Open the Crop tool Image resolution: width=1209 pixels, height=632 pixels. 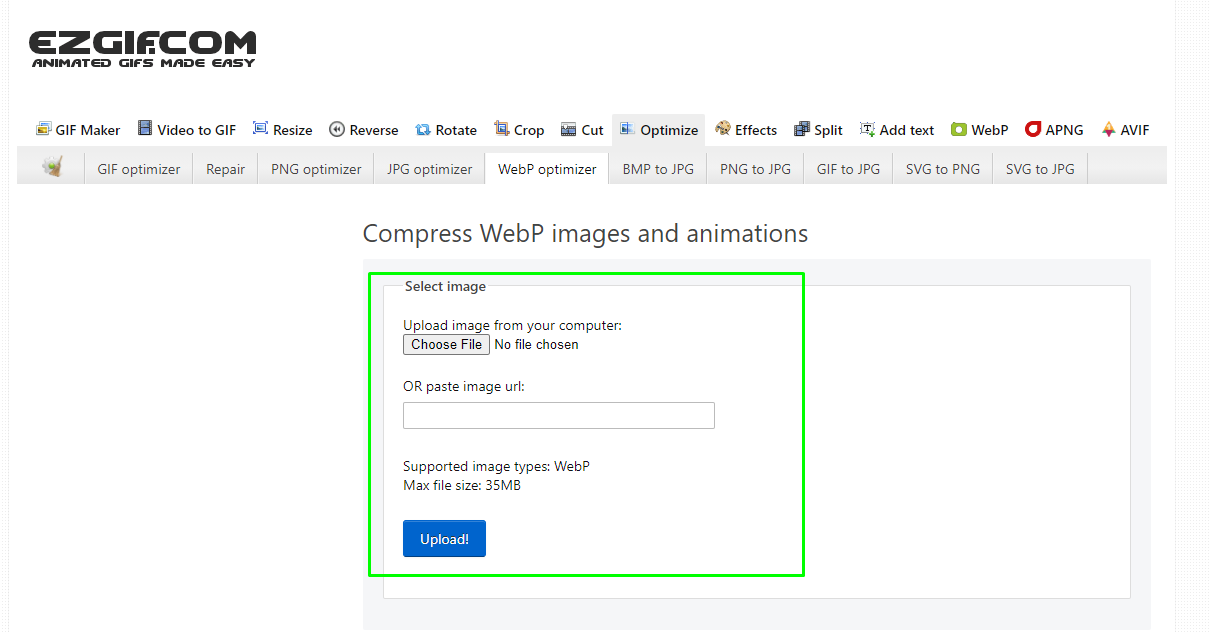click(x=519, y=130)
